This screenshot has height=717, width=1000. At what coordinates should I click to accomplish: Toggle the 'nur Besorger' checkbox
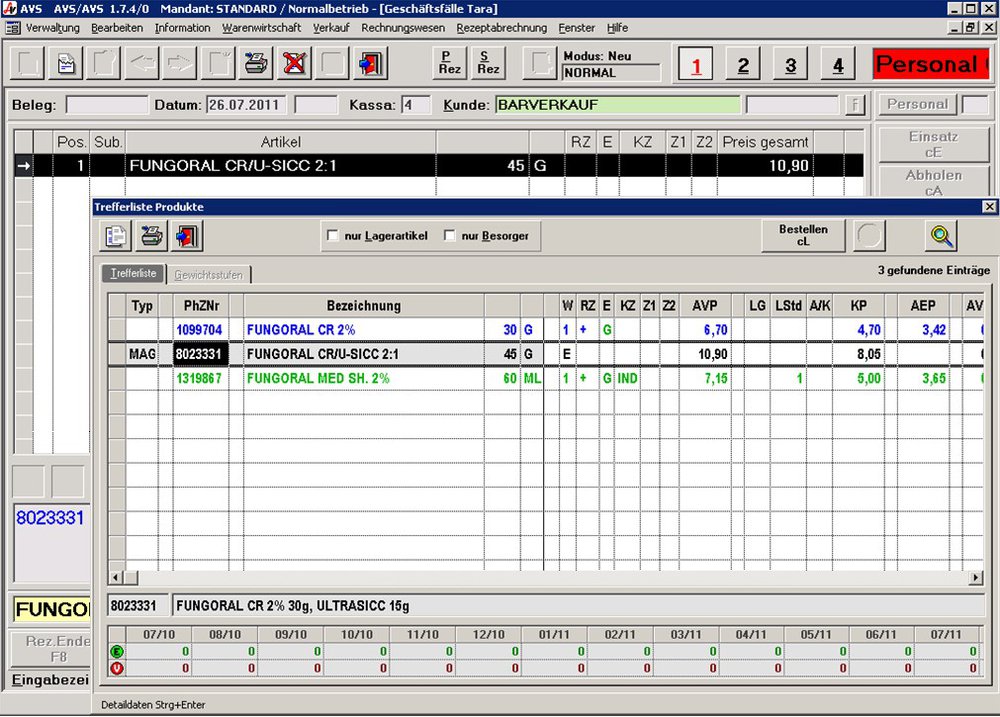pyautogui.click(x=450, y=236)
